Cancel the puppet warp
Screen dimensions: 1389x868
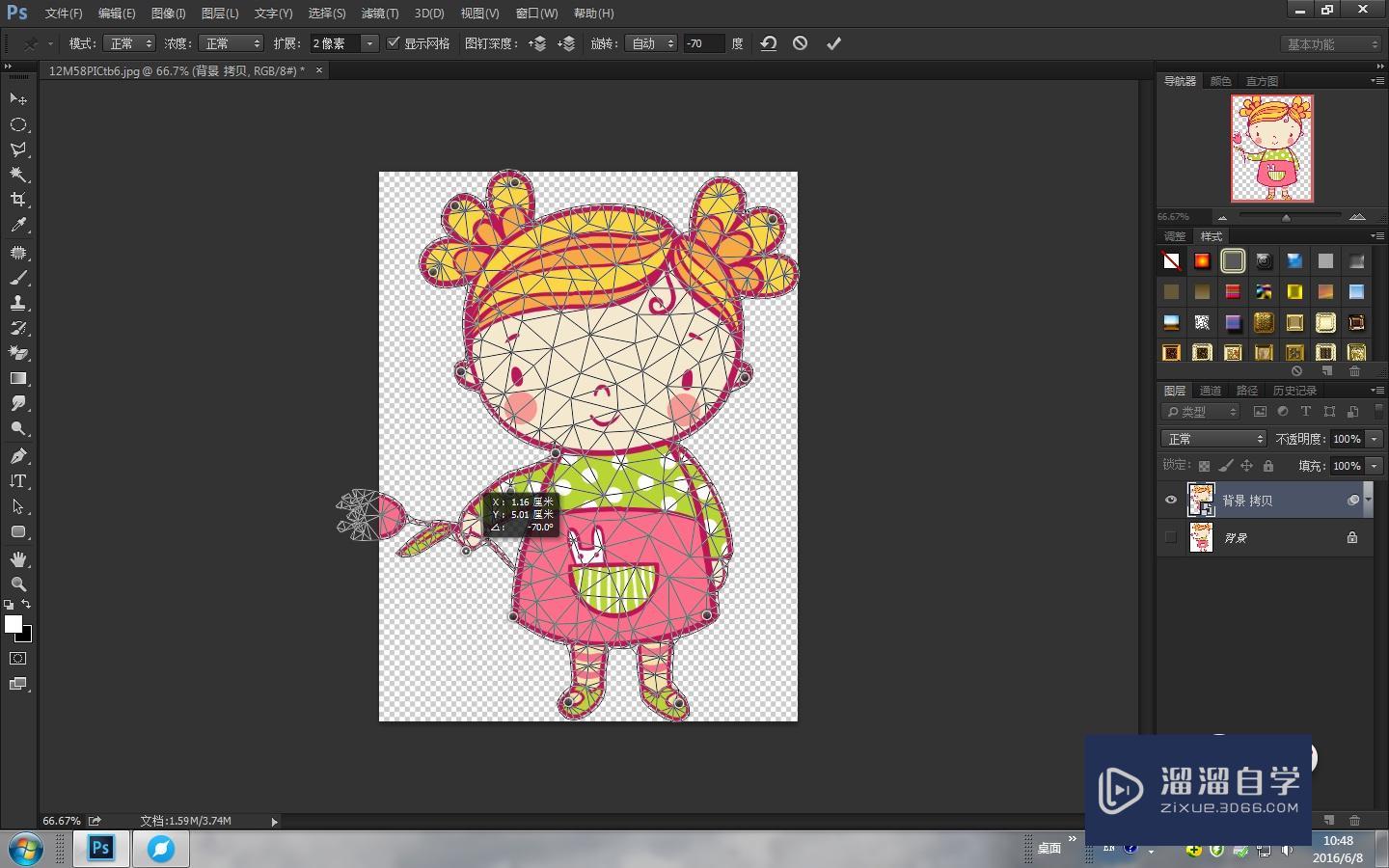800,43
